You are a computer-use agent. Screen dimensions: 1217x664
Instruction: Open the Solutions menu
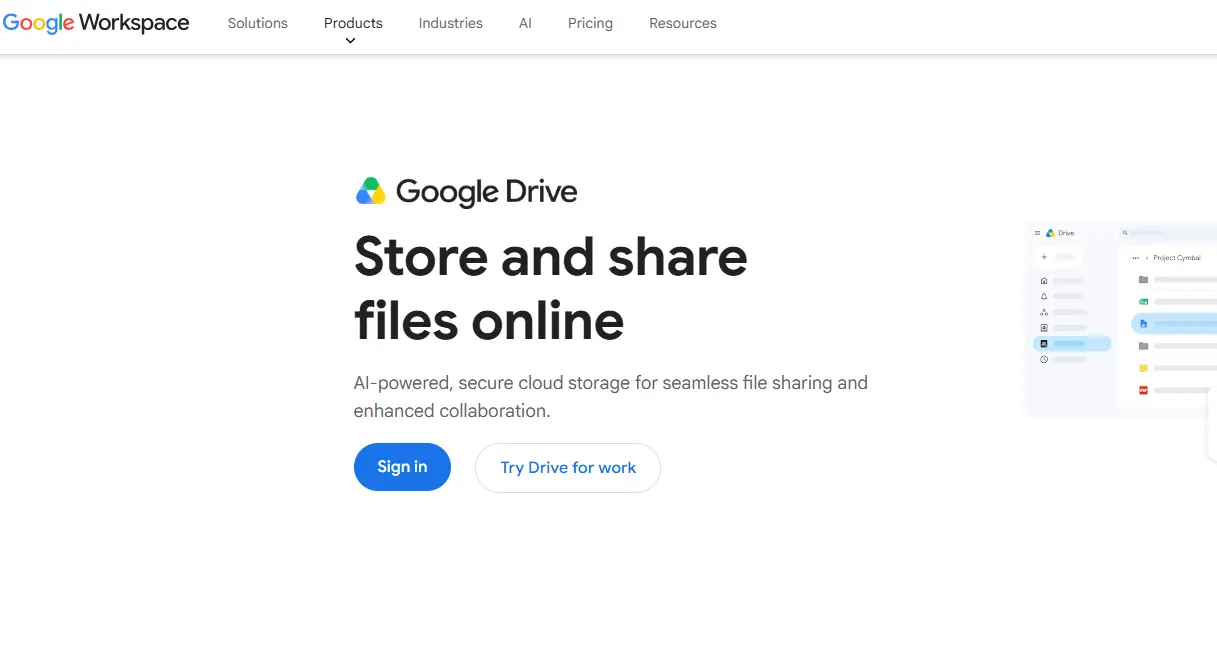click(x=257, y=23)
